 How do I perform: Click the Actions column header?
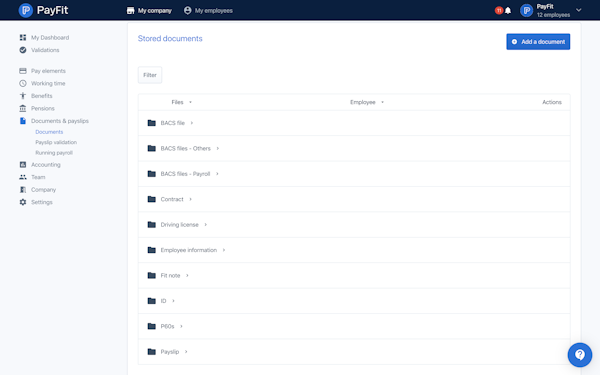552,102
